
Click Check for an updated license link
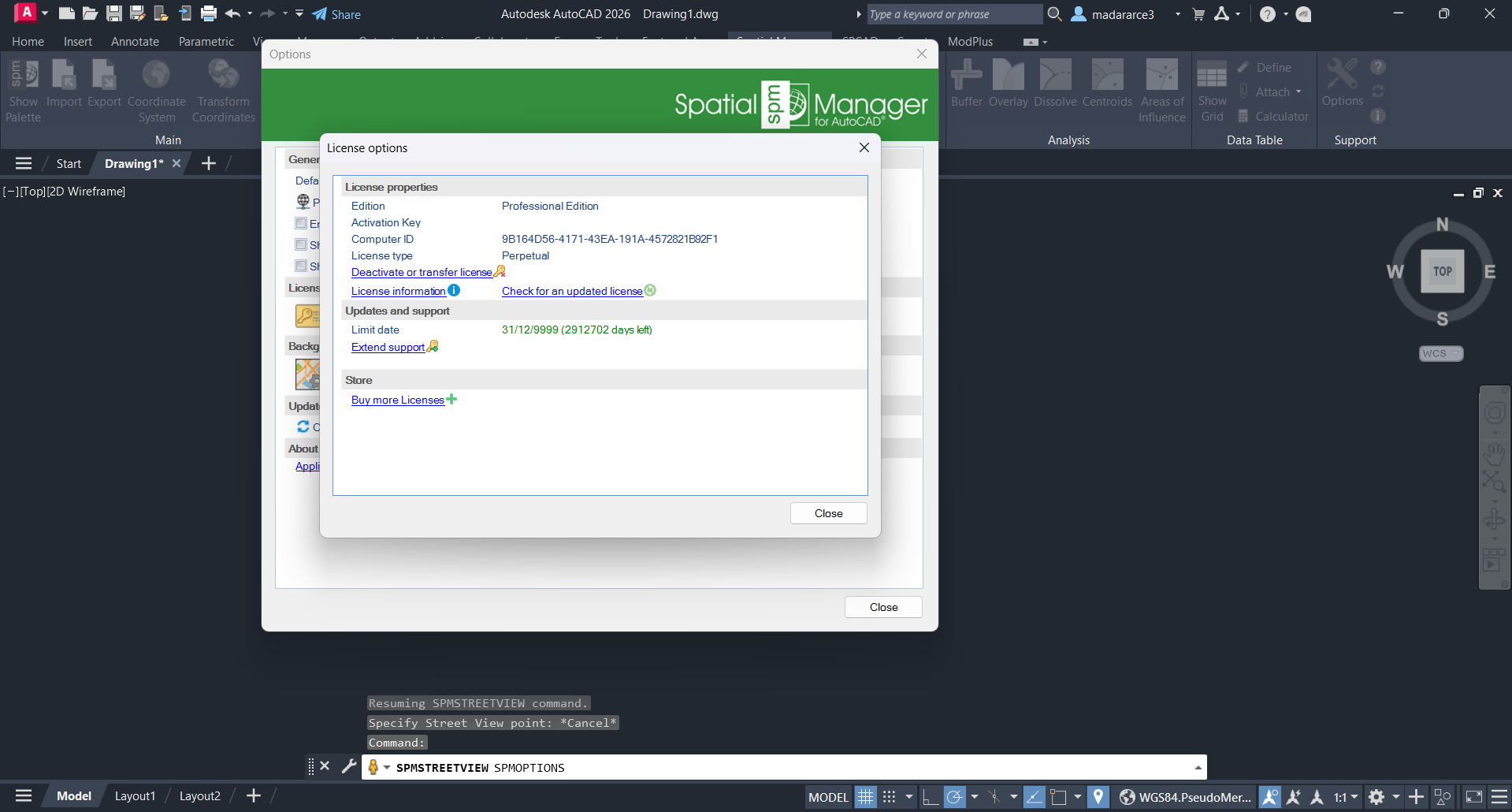point(572,291)
